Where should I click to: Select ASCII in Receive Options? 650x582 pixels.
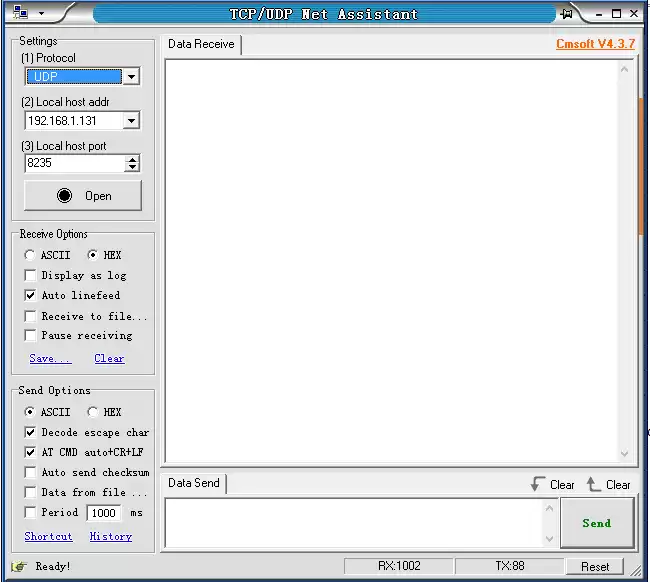tap(31, 255)
